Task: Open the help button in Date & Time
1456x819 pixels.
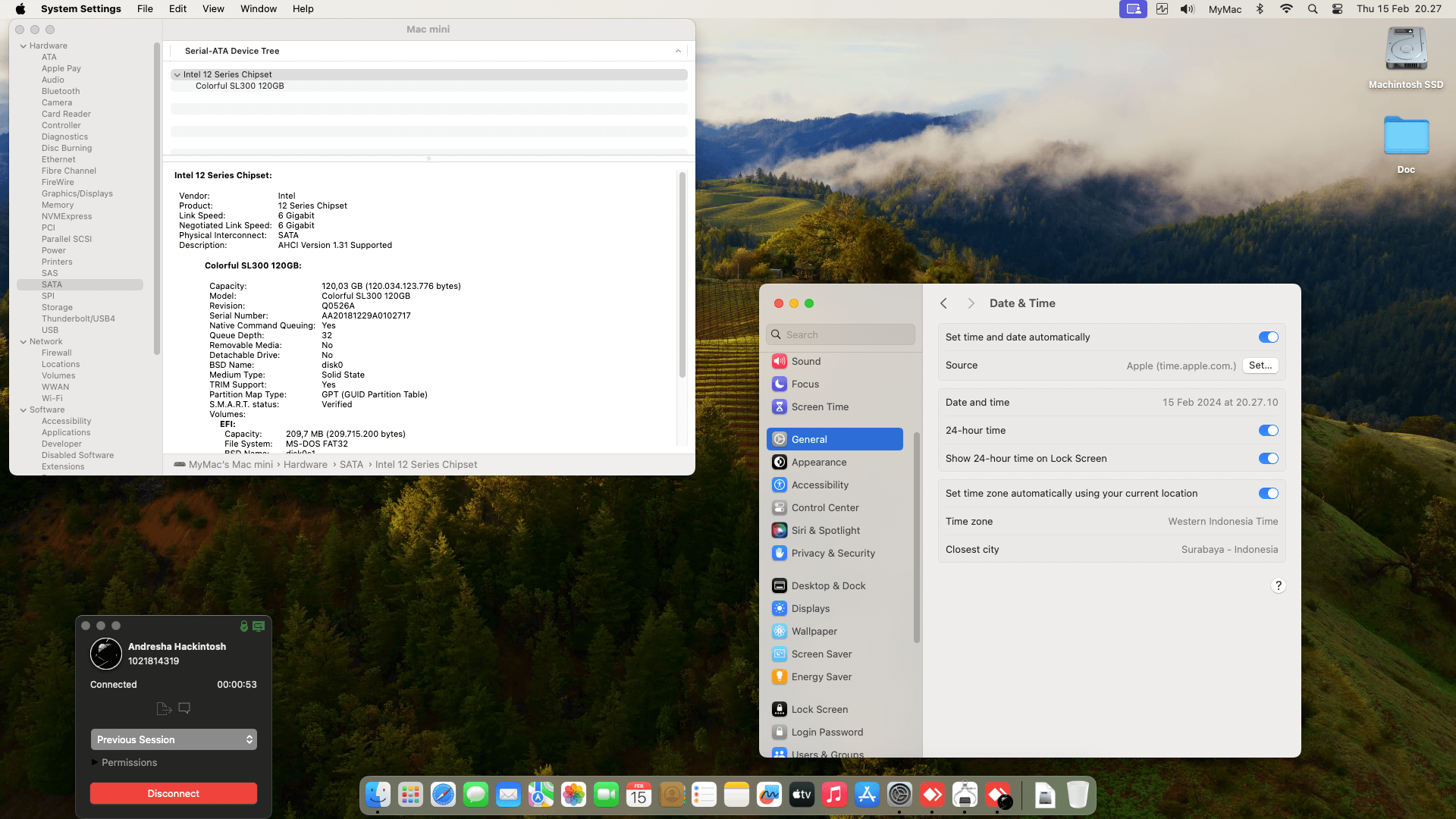Action: (x=1279, y=585)
